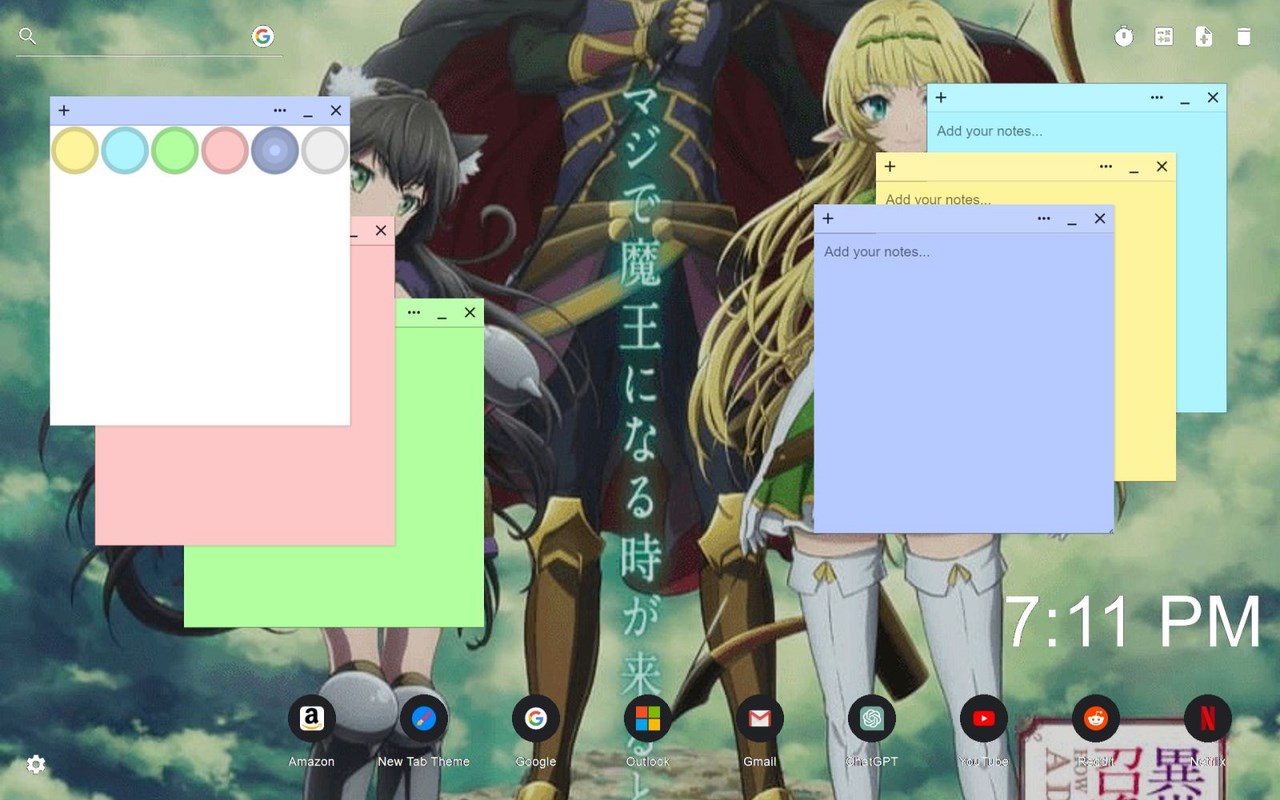
Task: Apply the pink color swatch
Action: point(225,150)
